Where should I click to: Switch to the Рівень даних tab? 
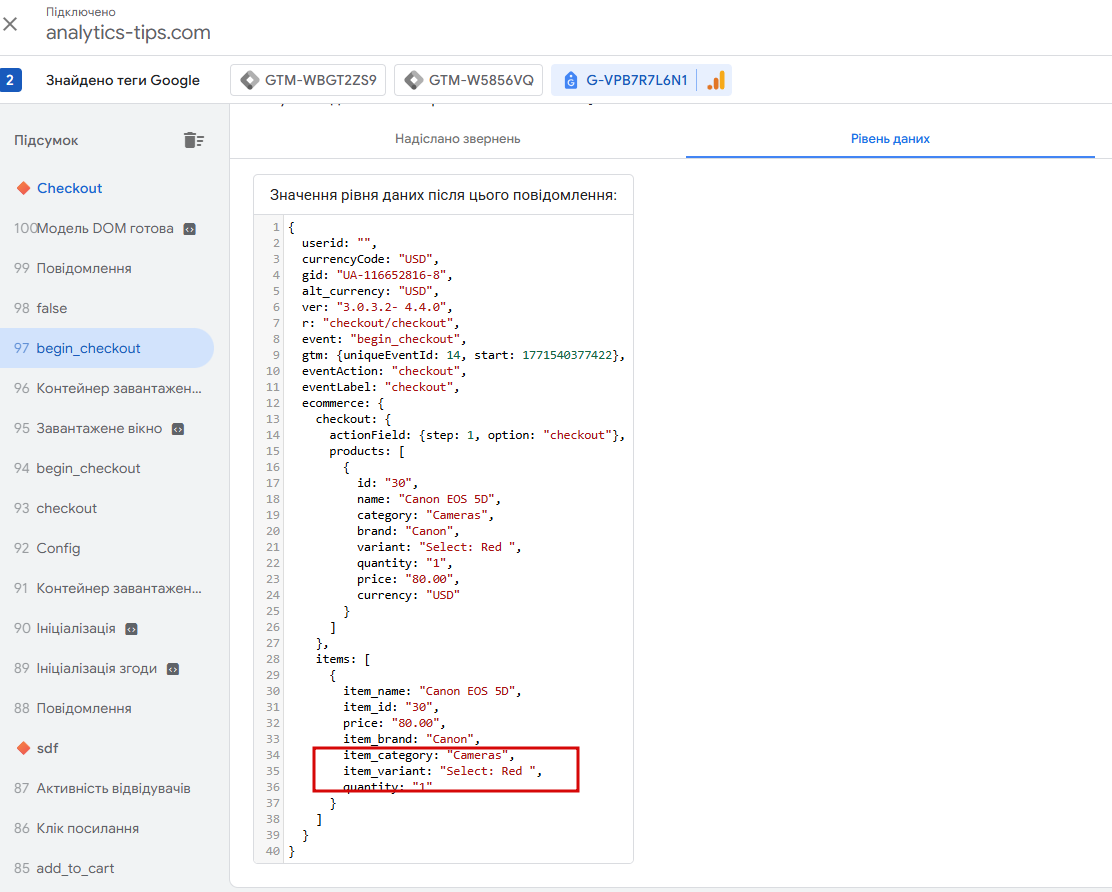coord(890,139)
